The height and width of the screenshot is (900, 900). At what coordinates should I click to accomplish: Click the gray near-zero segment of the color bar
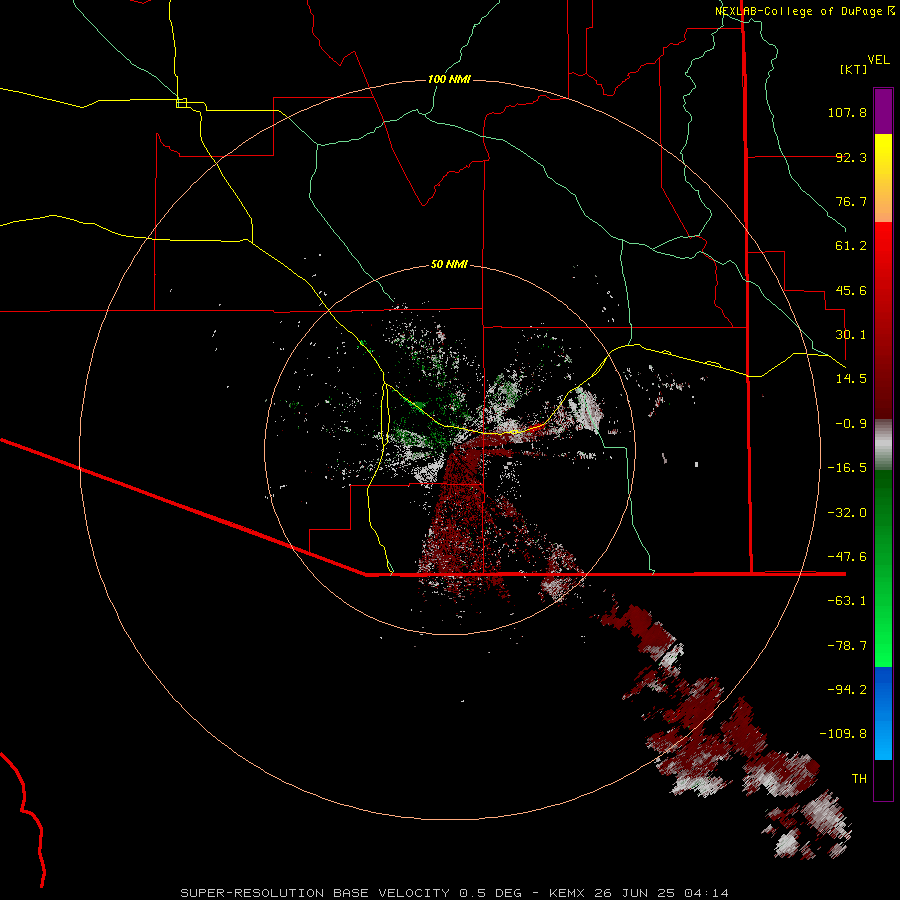point(883,445)
